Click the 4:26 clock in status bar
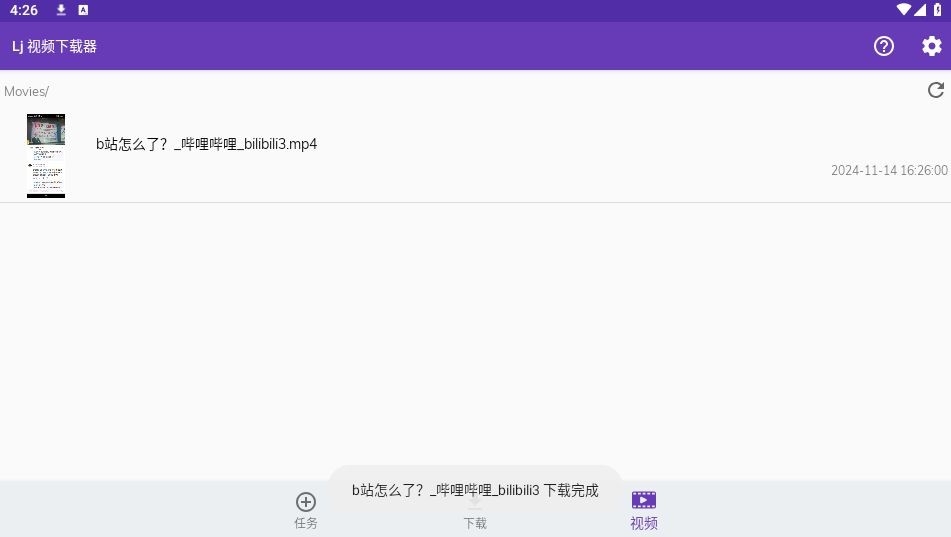The width and height of the screenshot is (951, 537). click(x=24, y=10)
